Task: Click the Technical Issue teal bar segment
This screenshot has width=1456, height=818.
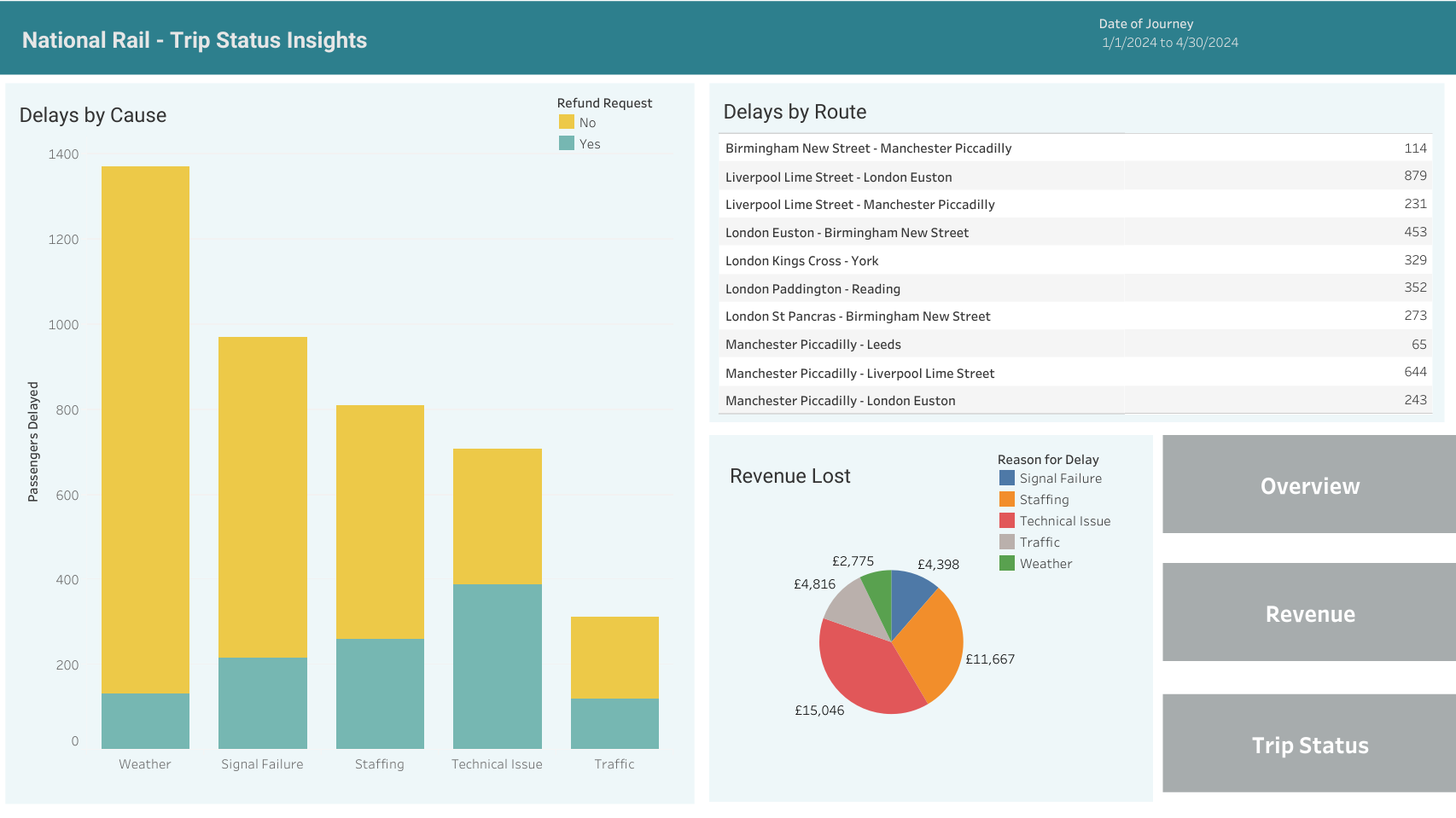Action: click(x=498, y=666)
